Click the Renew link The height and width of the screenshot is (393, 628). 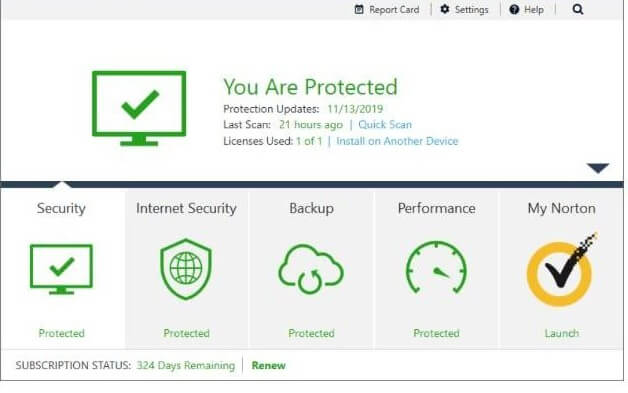coord(268,365)
